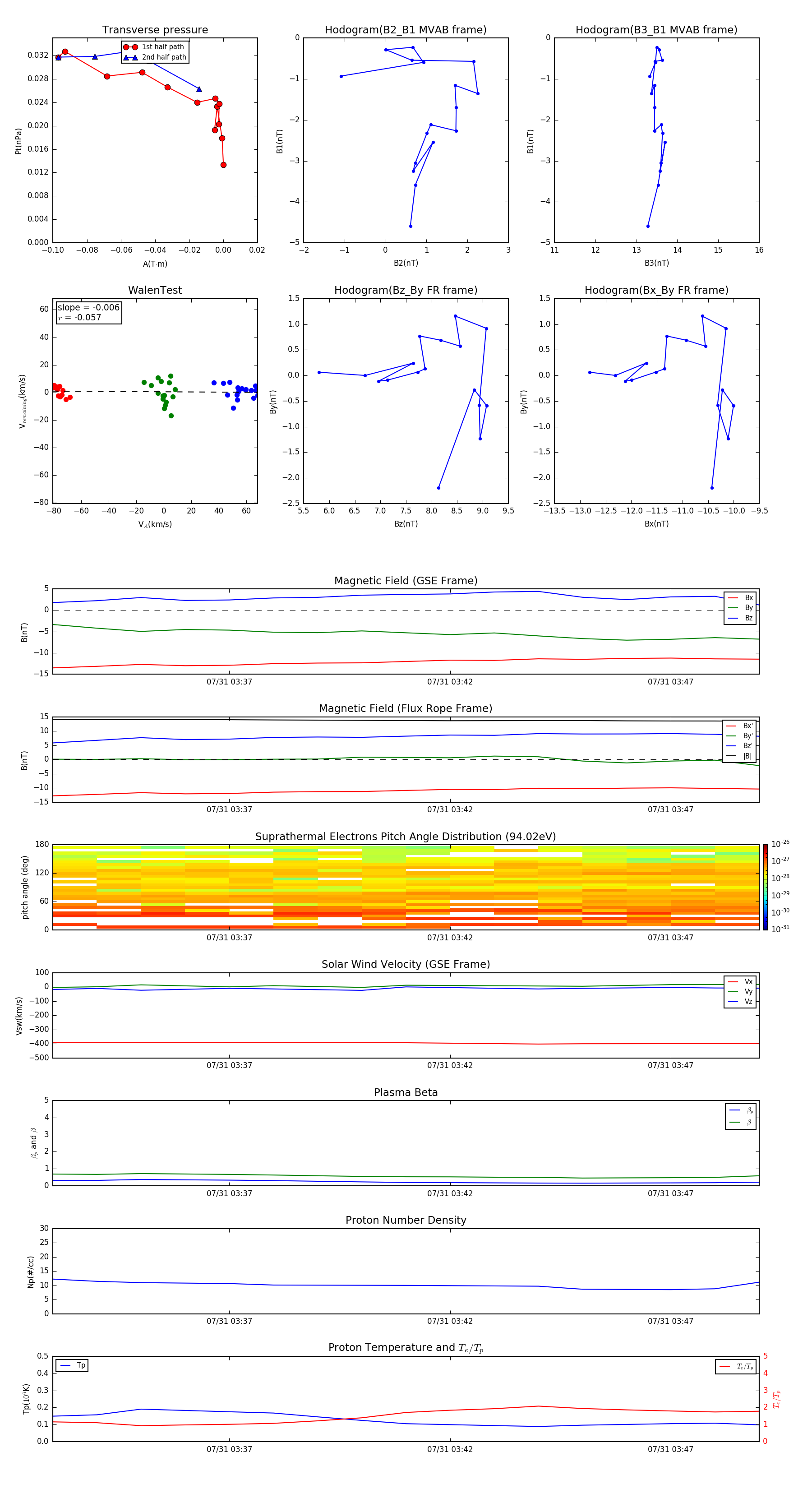The width and height of the screenshot is (812, 1489).
Task: Select 'By' in the GSE Frame legend
Action: (x=741, y=607)
